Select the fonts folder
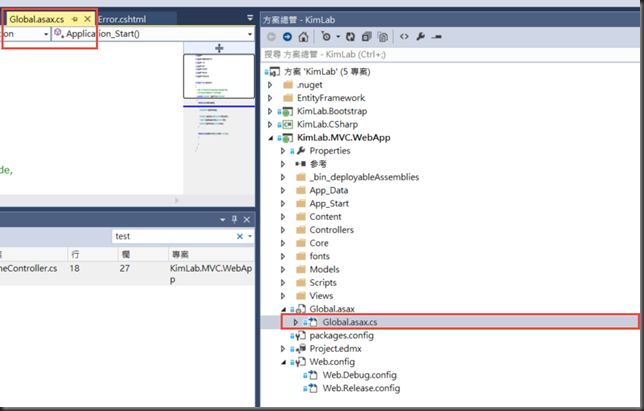 coord(320,256)
